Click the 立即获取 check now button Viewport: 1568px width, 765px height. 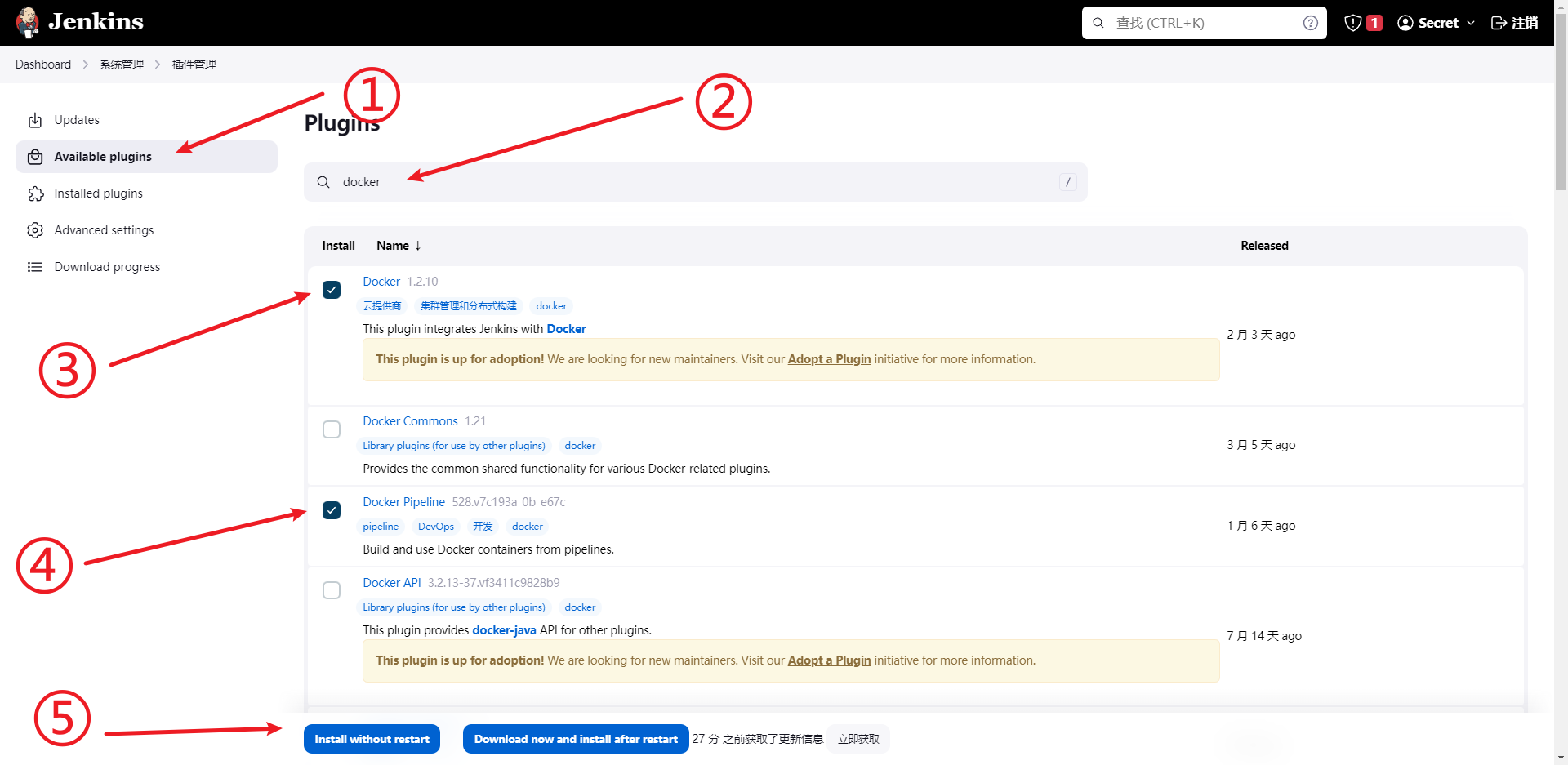click(858, 739)
